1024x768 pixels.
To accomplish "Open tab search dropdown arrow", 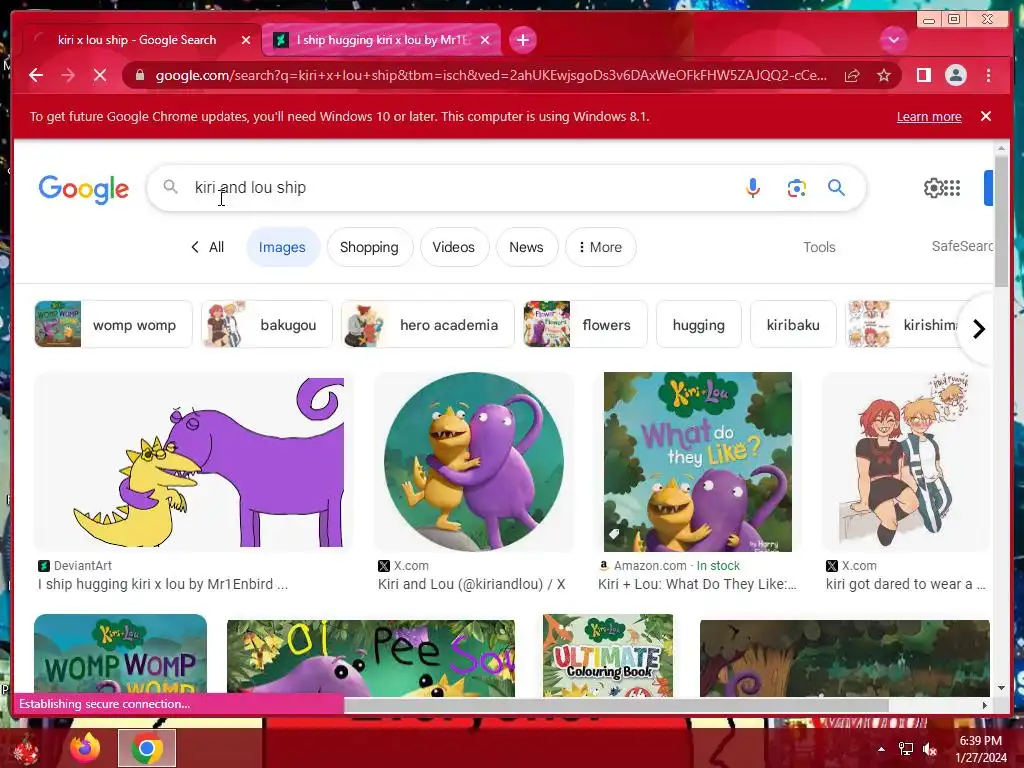I will pos(893,40).
